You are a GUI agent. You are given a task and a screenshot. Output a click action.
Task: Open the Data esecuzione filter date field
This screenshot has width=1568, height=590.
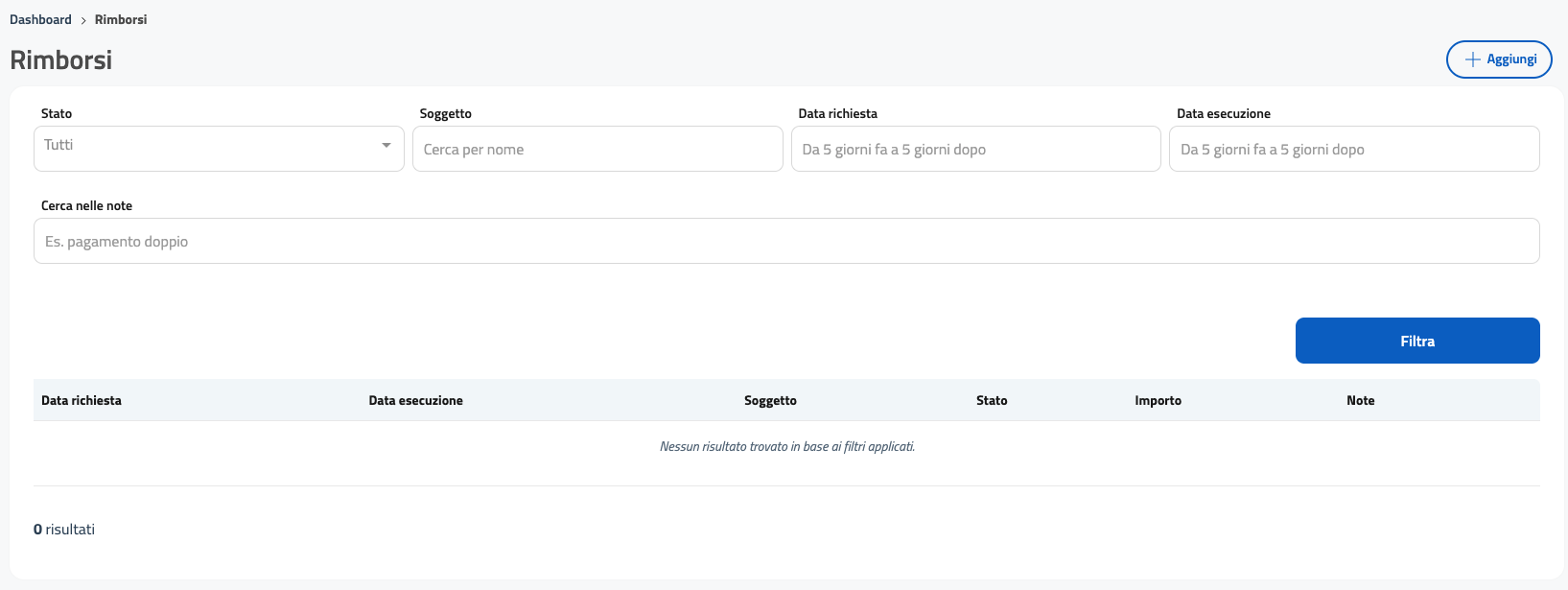(1353, 150)
